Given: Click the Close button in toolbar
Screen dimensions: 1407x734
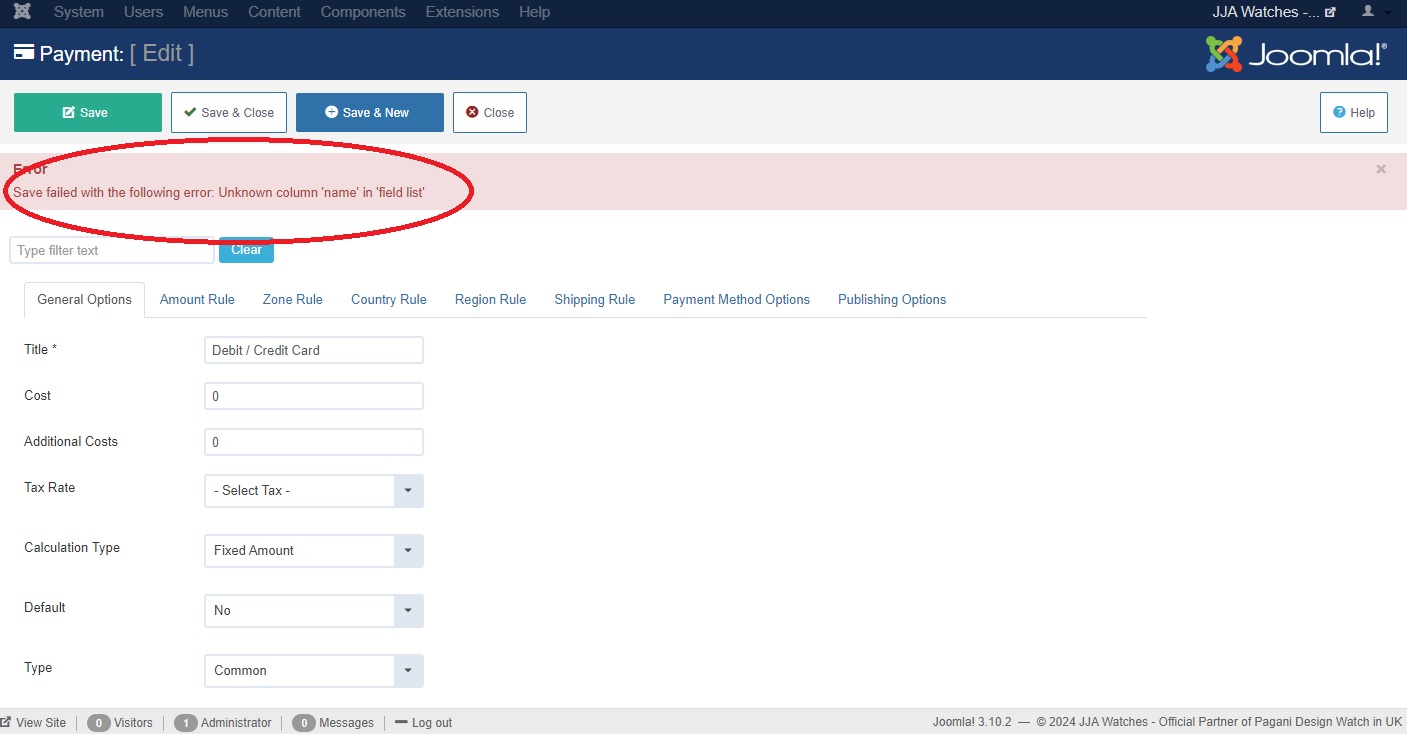Looking at the screenshot, I should [489, 113].
